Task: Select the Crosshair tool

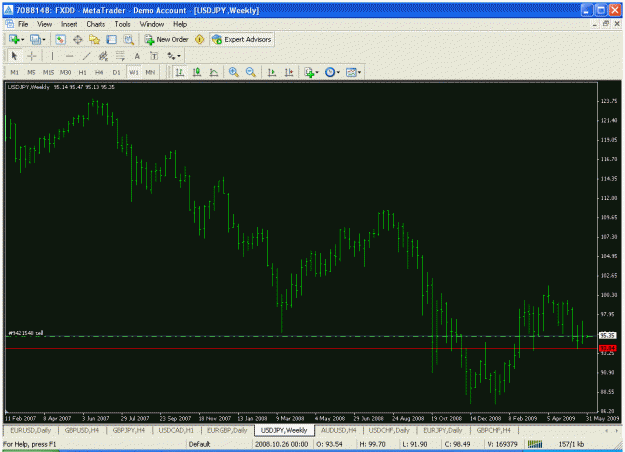Action: click(x=31, y=56)
